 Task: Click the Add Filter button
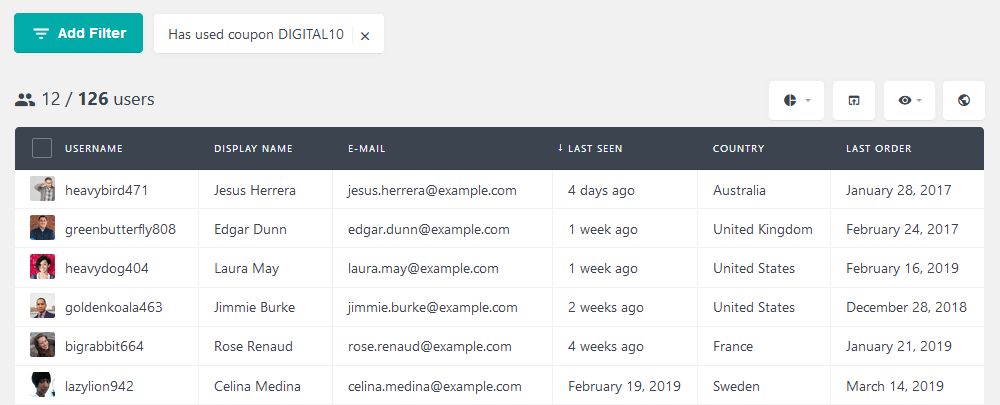pyautogui.click(x=78, y=33)
